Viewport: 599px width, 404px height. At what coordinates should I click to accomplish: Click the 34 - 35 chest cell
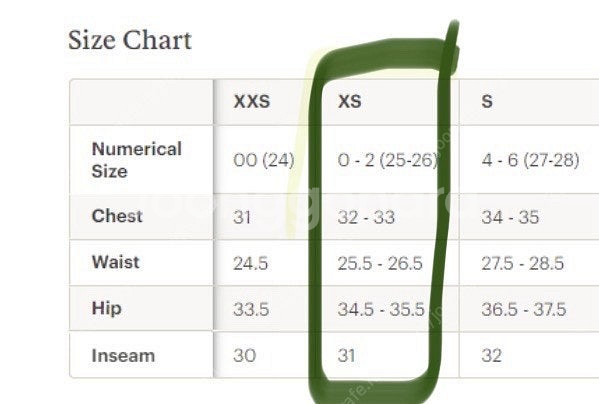[510, 217]
